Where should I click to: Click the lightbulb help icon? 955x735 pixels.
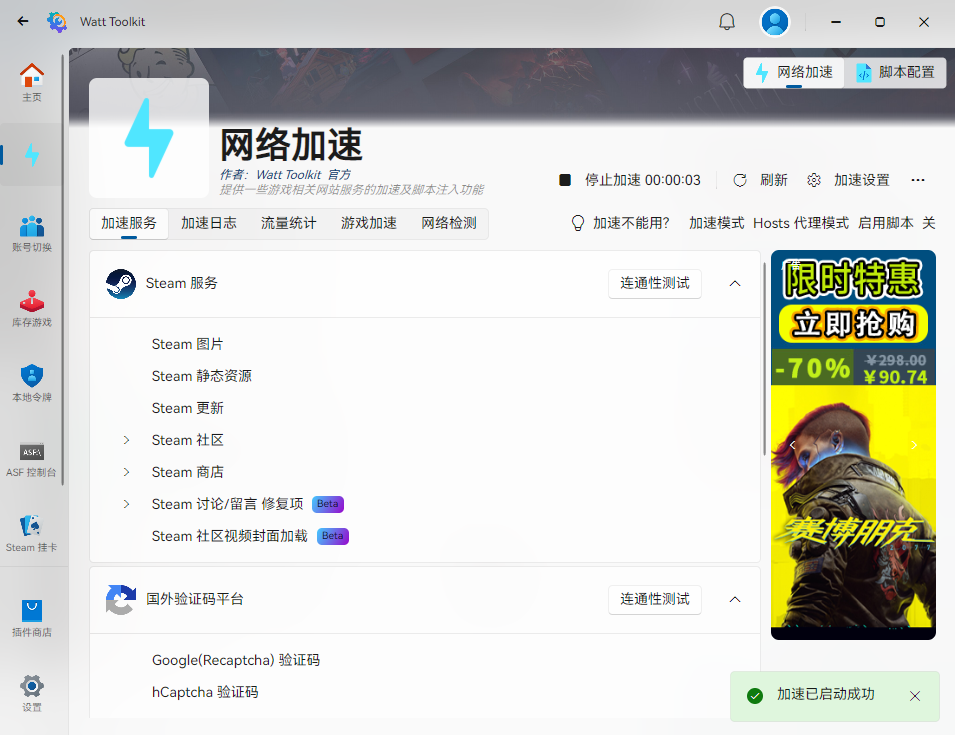pyautogui.click(x=578, y=223)
